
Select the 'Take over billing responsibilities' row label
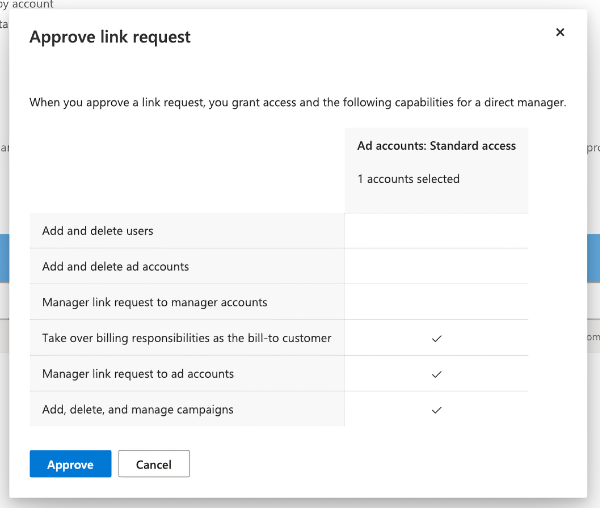point(187,338)
